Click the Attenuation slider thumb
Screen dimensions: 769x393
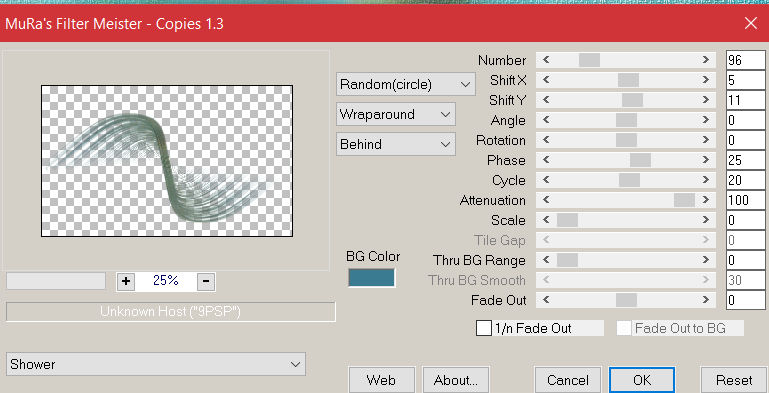point(684,200)
